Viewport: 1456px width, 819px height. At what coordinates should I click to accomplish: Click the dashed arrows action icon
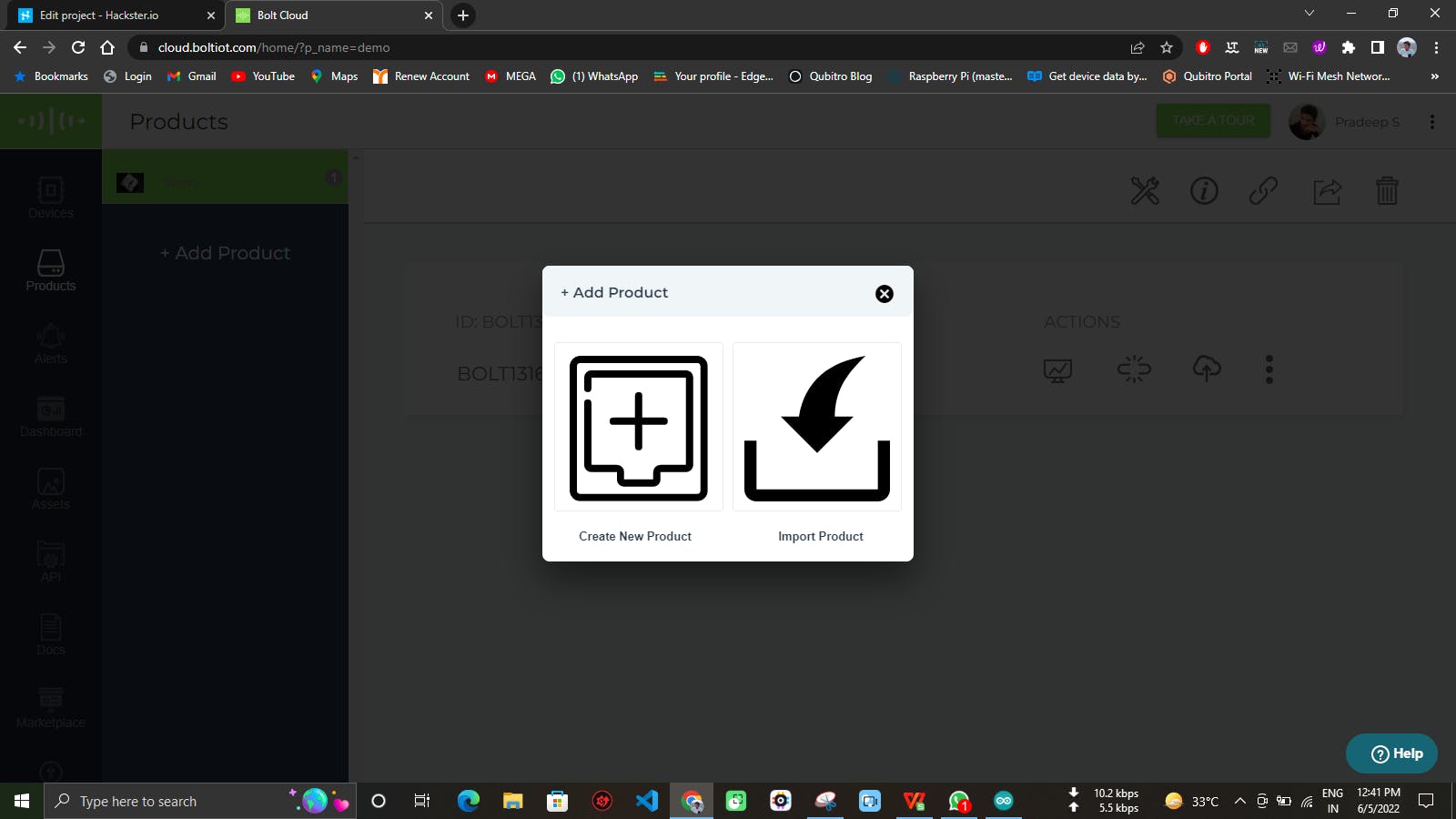click(1134, 369)
